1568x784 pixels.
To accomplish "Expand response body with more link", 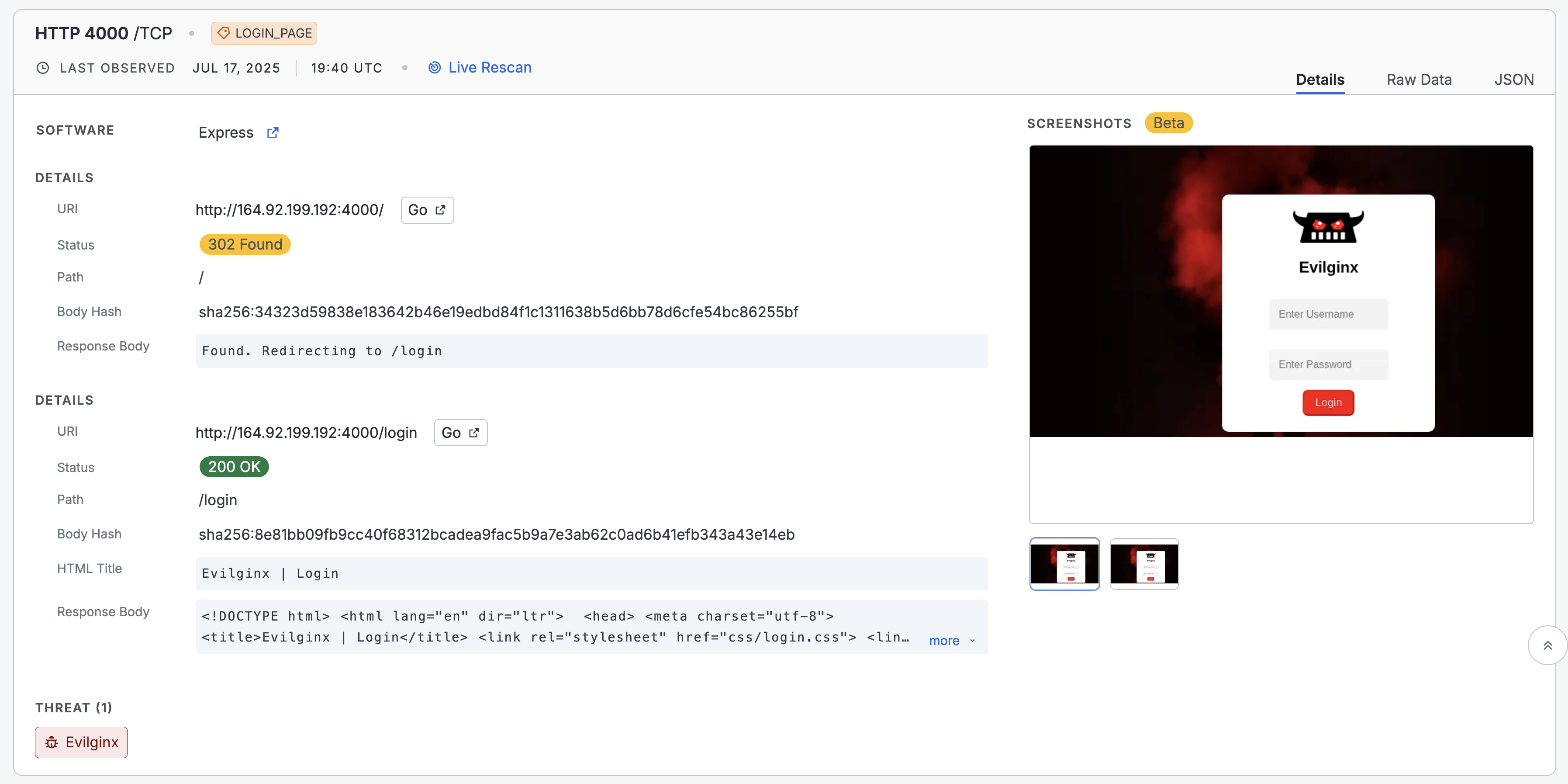I will click(952, 641).
